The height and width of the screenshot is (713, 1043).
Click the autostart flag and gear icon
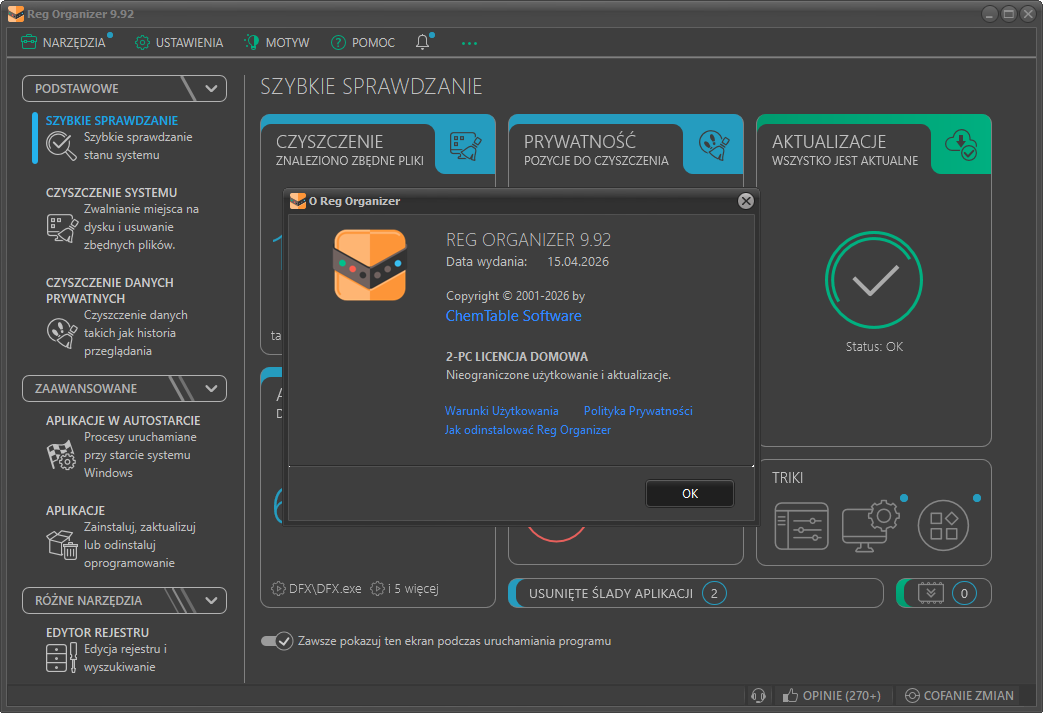tap(62, 456)
